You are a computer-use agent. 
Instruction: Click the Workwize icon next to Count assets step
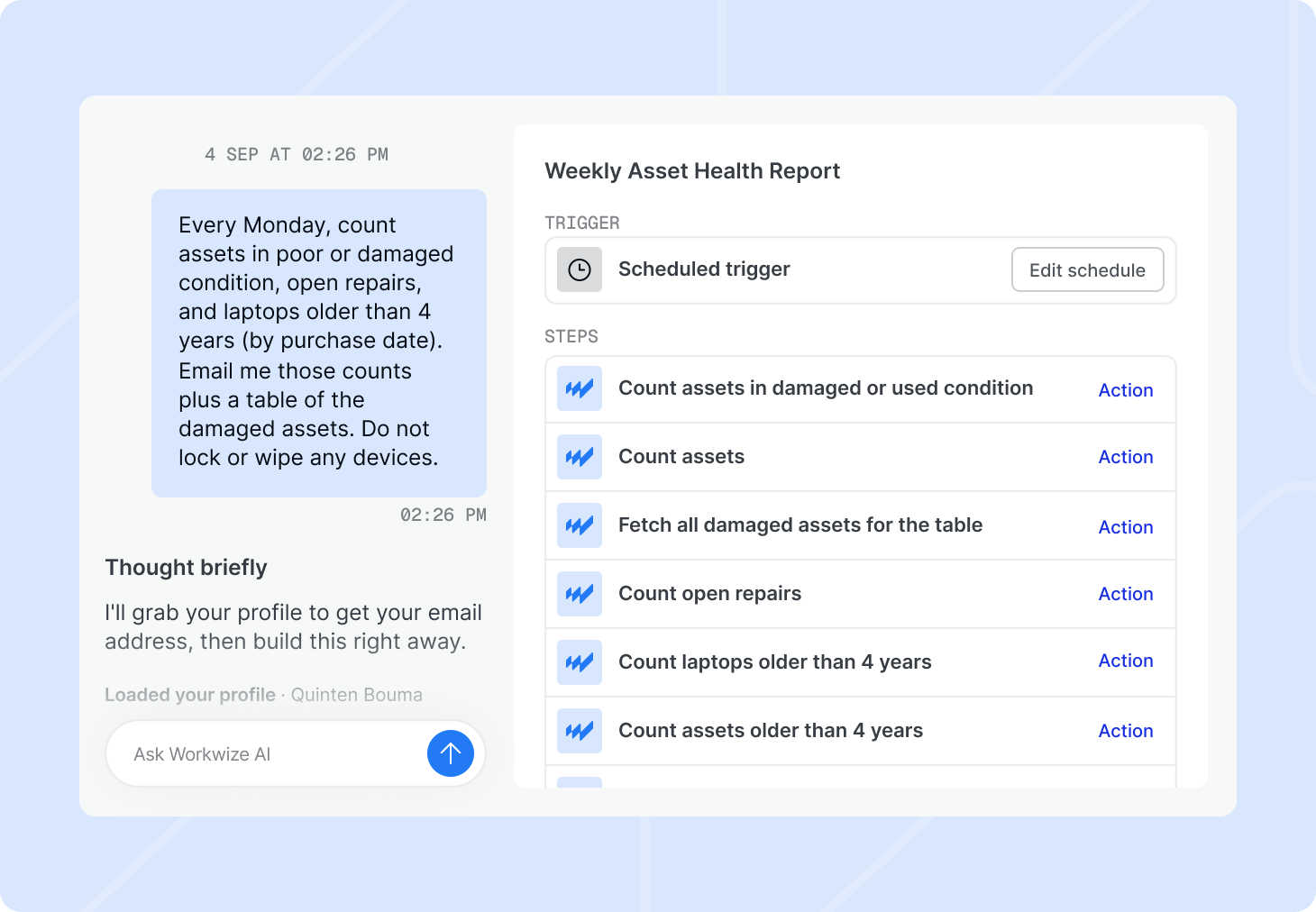click(580, 457)
